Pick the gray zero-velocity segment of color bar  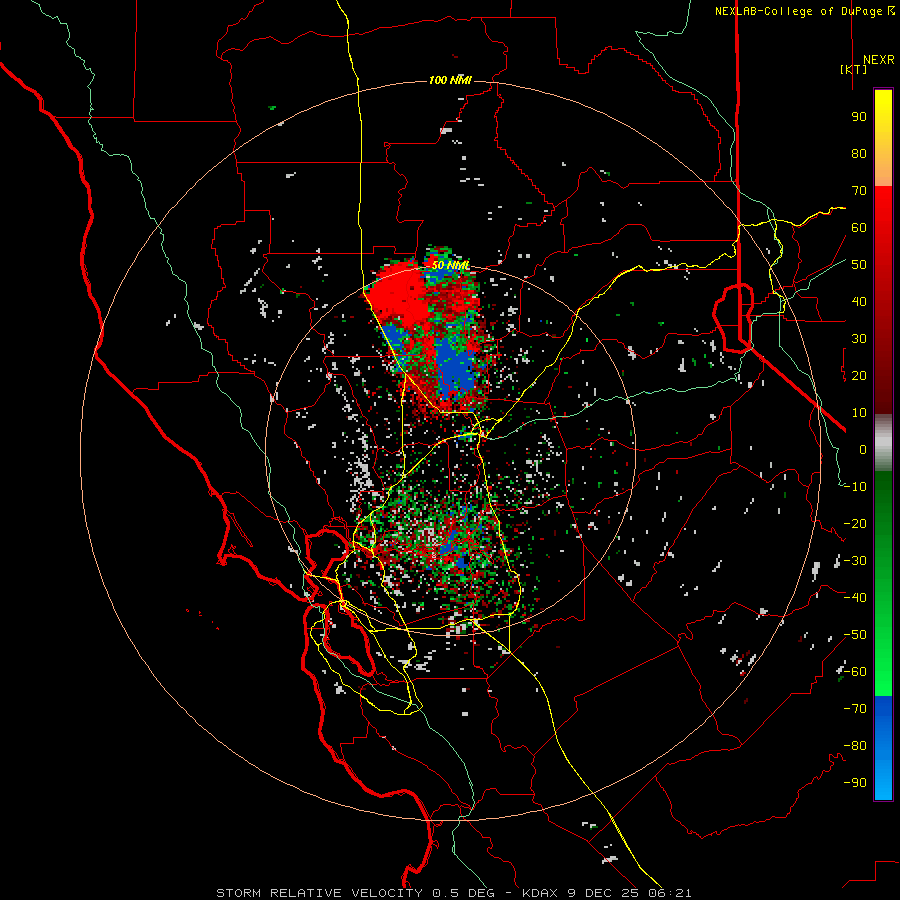coord(883,443)
